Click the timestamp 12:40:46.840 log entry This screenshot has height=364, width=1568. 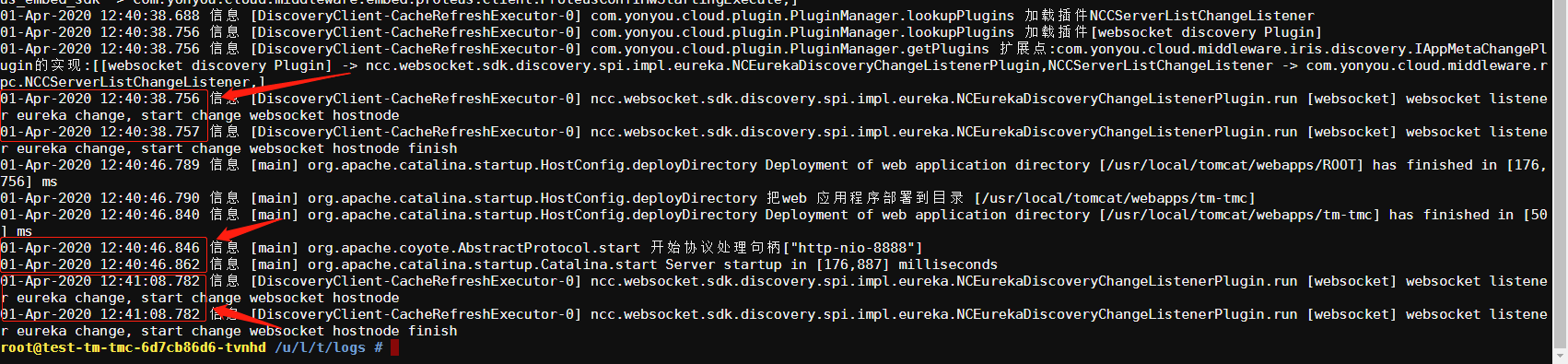tap(149, 215)
